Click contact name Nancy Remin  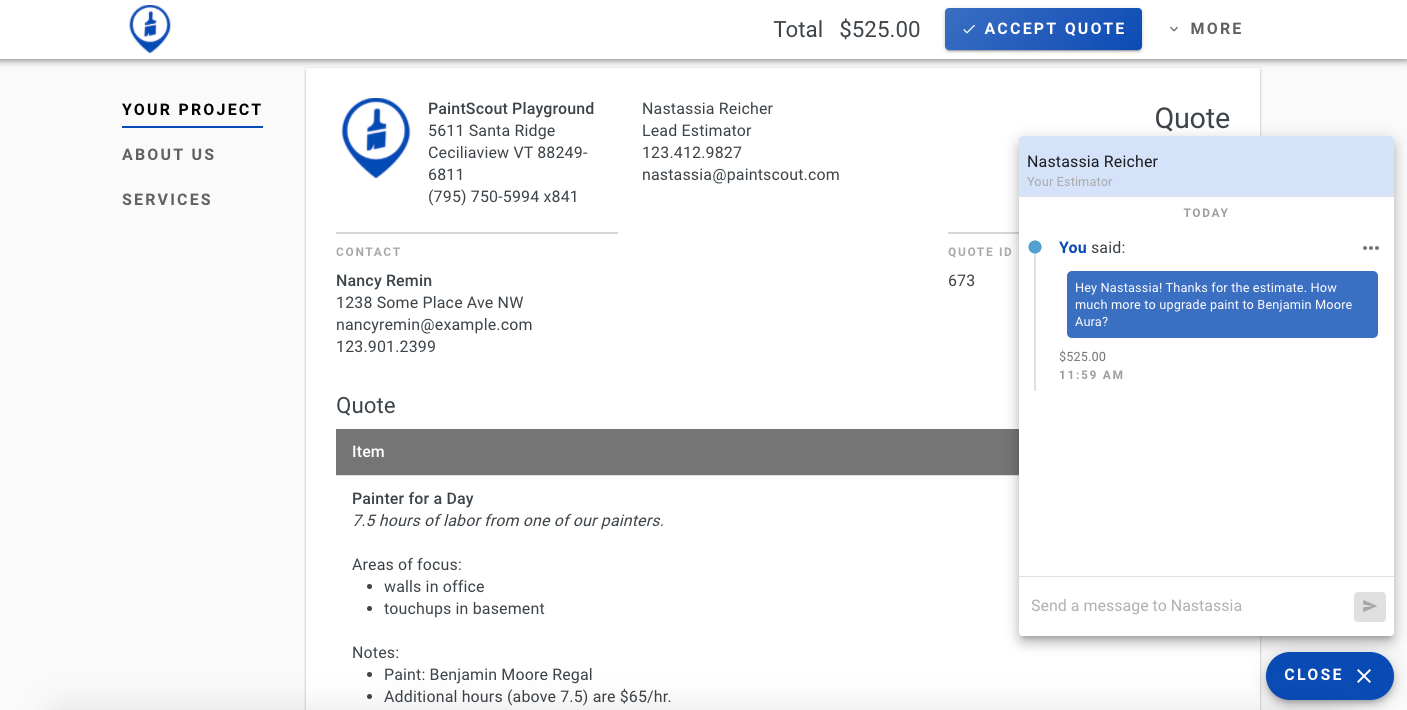pos(384,281)
